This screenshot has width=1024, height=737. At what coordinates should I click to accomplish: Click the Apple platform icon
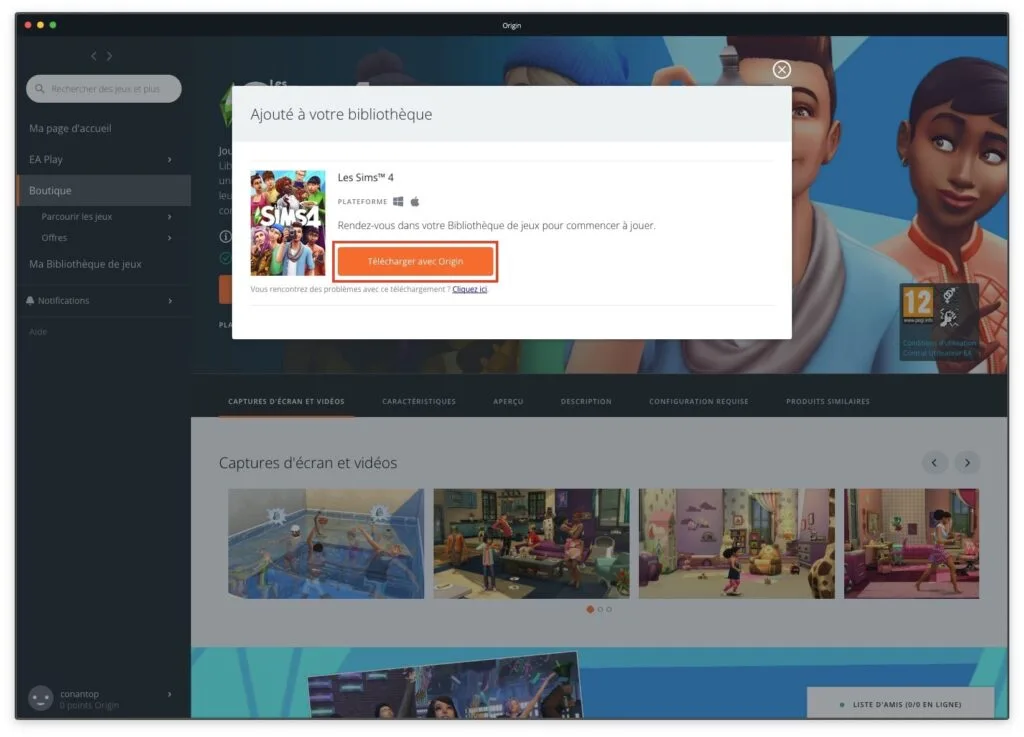(x=415, y=201)
